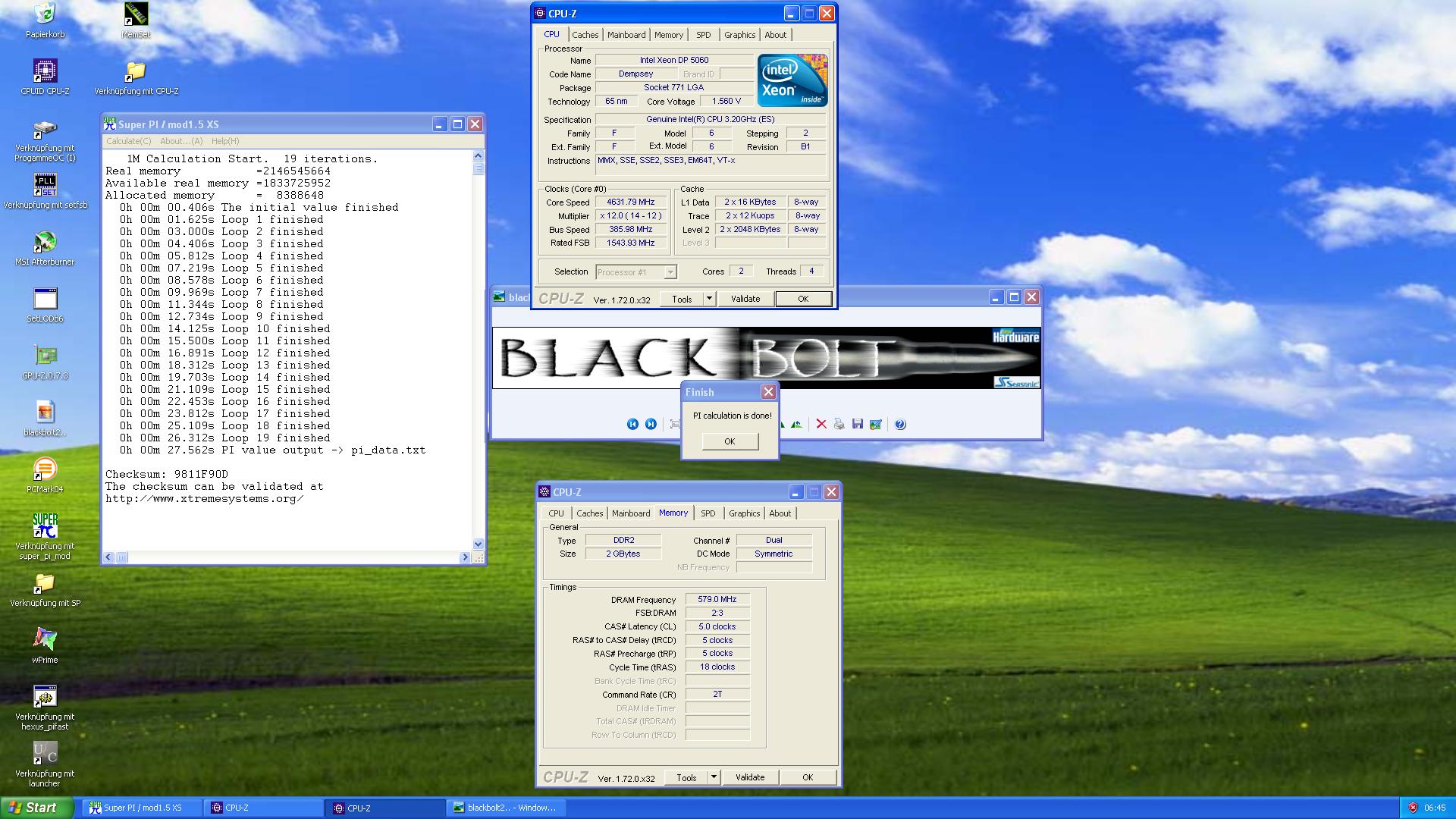Open the Help(H) menu in Super PI
This screenshot has width=1456, height=819.
[x=225, y=141]
